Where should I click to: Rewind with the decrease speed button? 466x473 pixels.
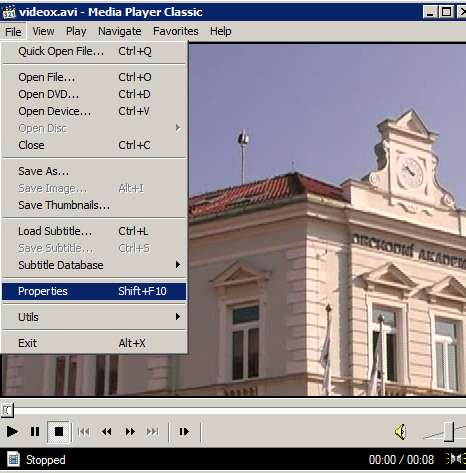pyautogui.click(x=107, y=432)
